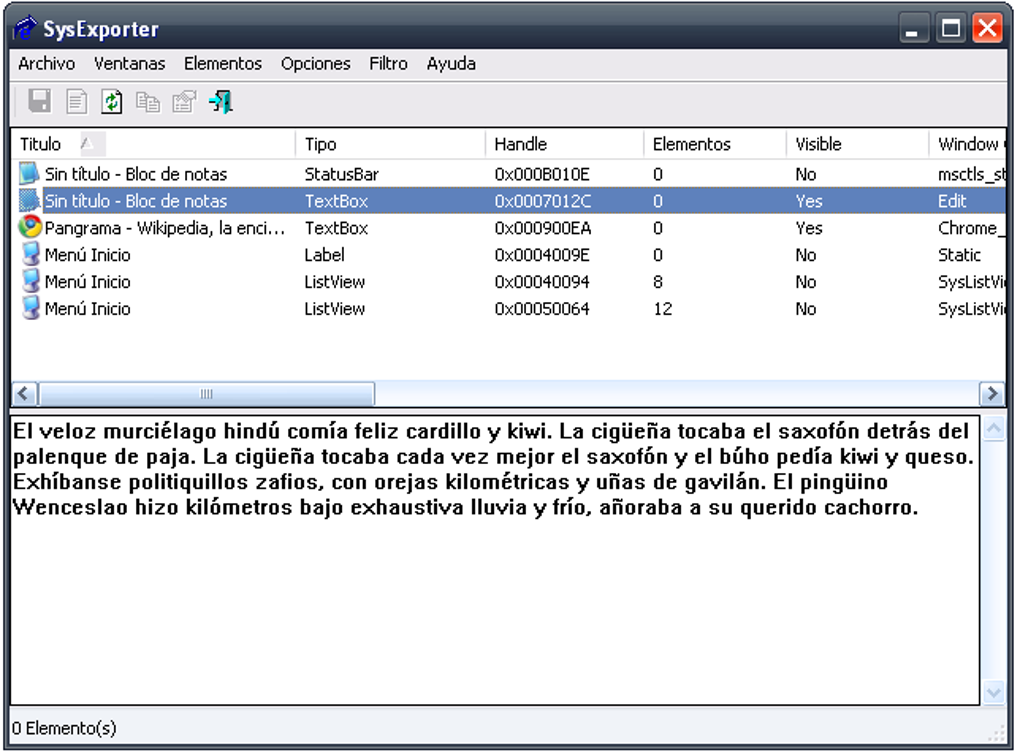Click the Save selected items icon

coord(40,101)
